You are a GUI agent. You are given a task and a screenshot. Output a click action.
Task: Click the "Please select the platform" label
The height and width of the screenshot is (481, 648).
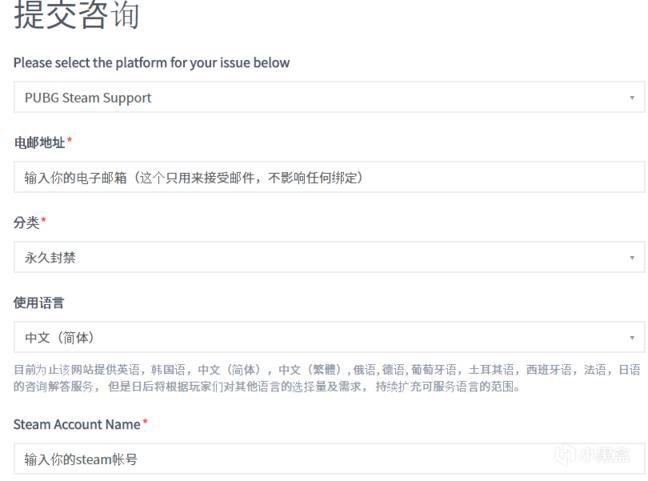(x=151, y=63)
